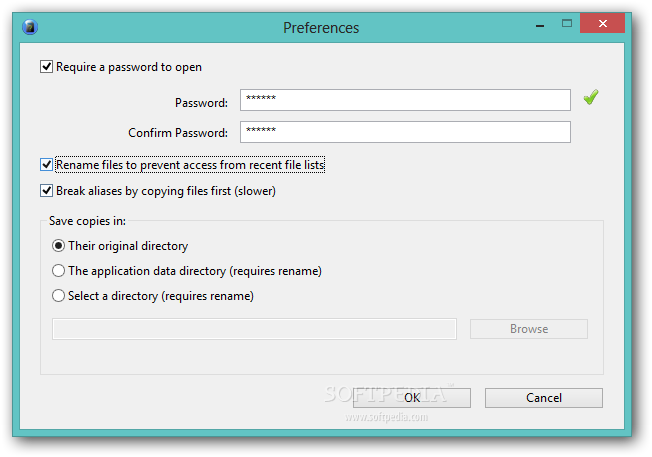Screen dimensions: 652x457
Task: Click the application icon in the title bar
Action: pos(30,27)
